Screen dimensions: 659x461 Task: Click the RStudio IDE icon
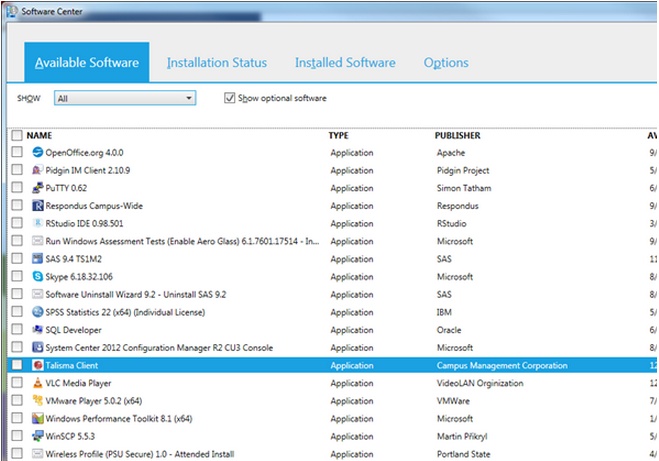pyautogui.click(x=38, y=223)
